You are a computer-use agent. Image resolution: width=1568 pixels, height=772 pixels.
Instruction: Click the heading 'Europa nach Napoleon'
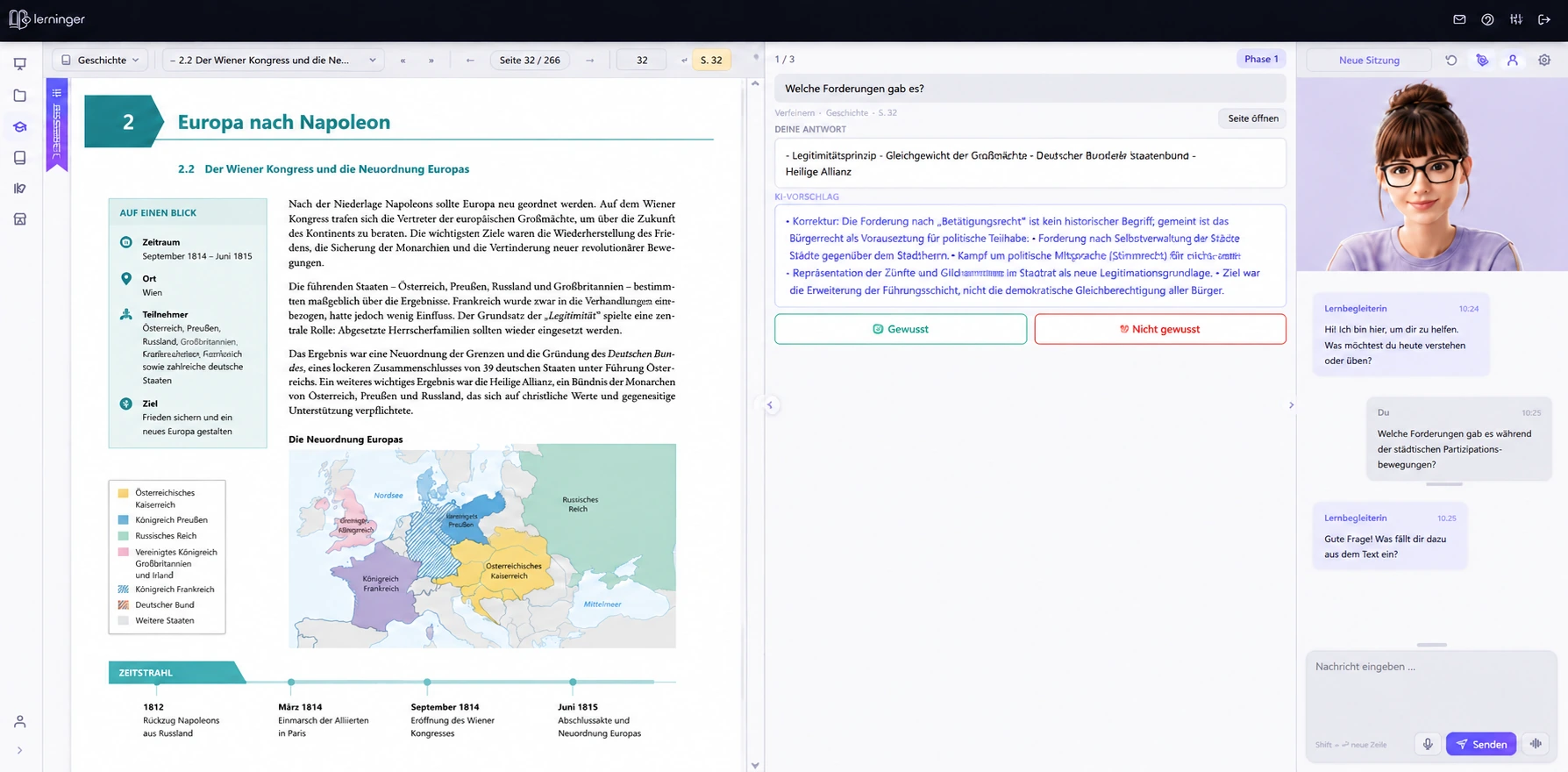click(x=284, y=122)
